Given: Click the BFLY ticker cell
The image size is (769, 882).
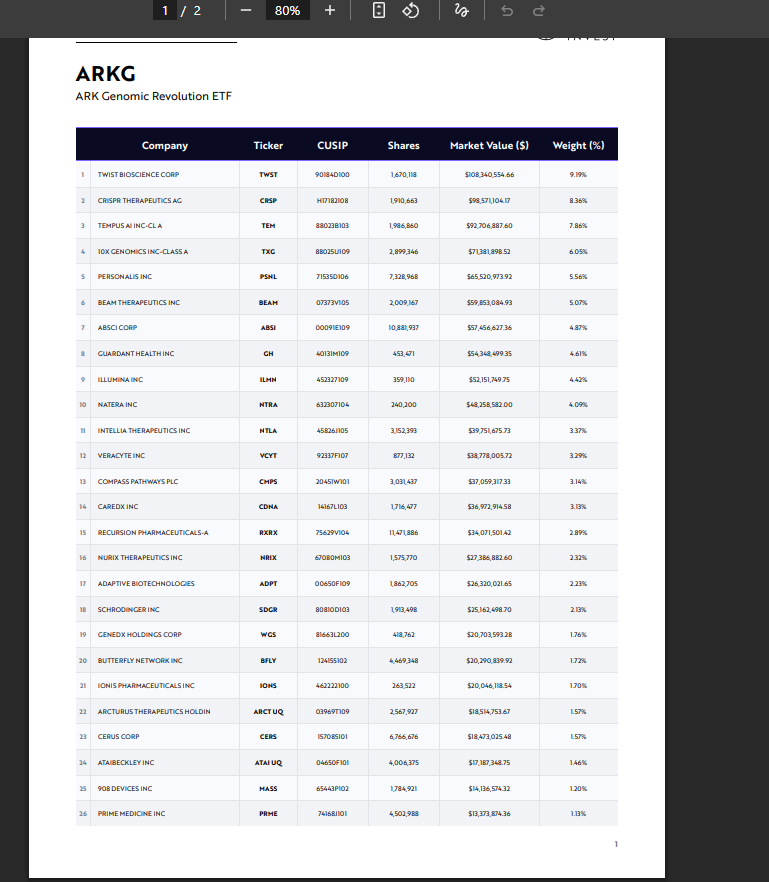Looking at the screenshot, I should click(268, 661).
